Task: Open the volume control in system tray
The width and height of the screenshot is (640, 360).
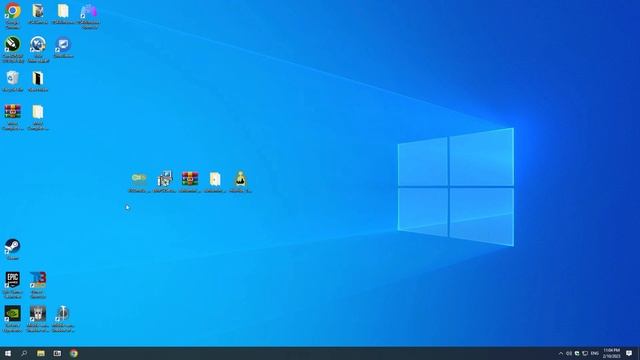Action: (569, 353)
